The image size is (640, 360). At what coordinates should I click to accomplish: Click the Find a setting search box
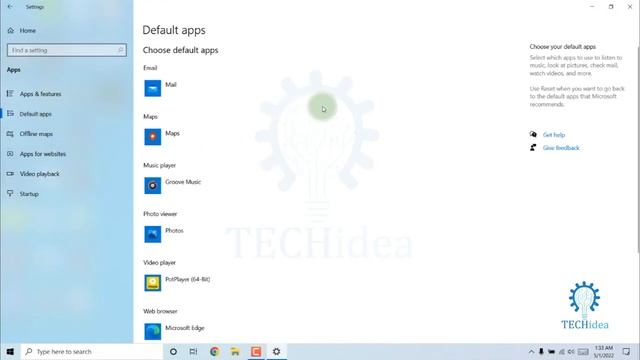[x=67, y=50]
